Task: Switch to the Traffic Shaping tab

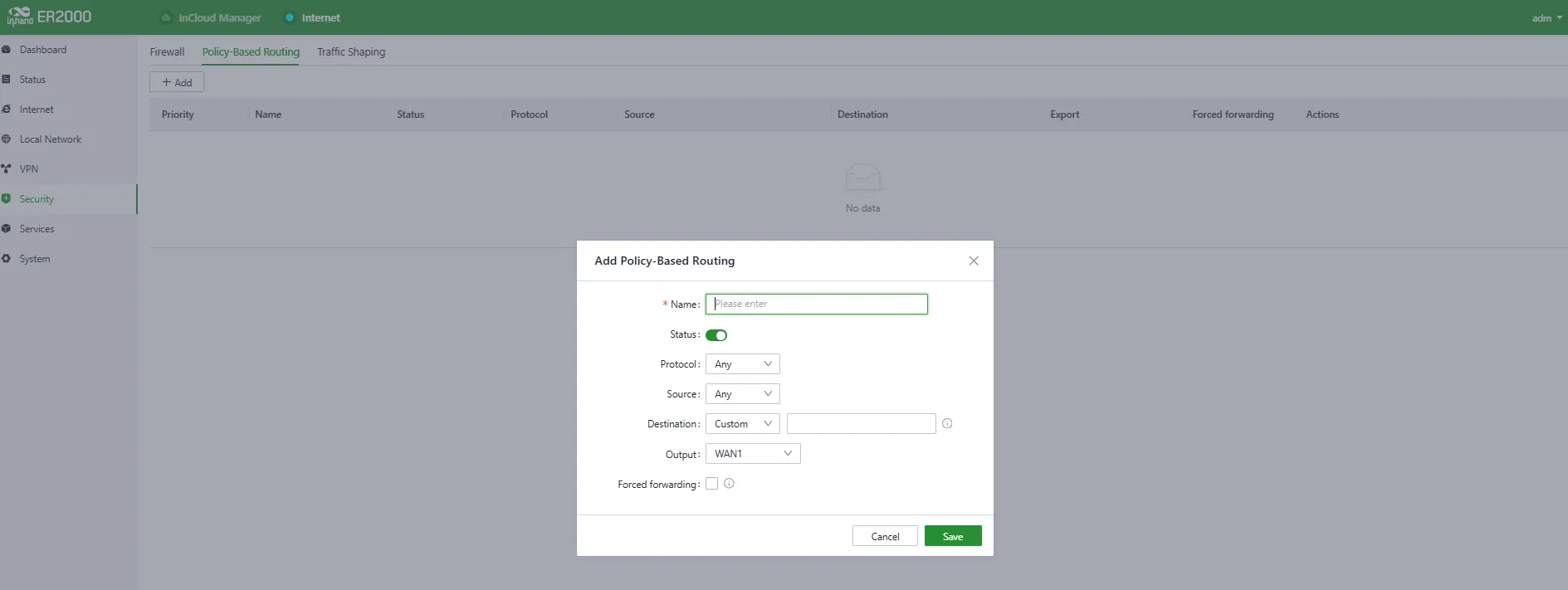Action: coord(351,51)
